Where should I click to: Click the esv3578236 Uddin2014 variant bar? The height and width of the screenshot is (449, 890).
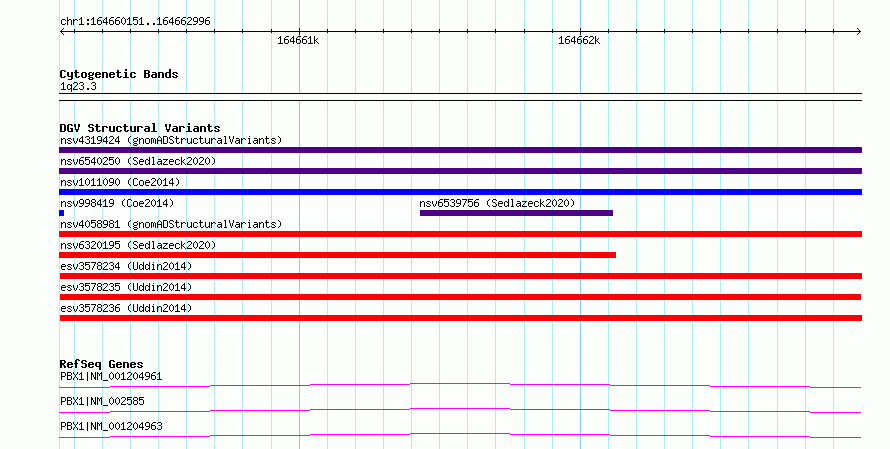(460, 318)
